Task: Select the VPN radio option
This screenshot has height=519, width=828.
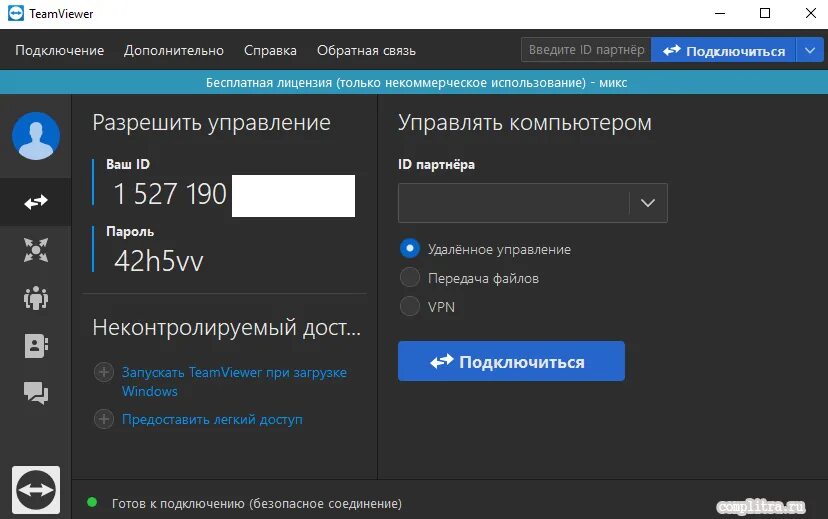Action: (x=410, y=306)
